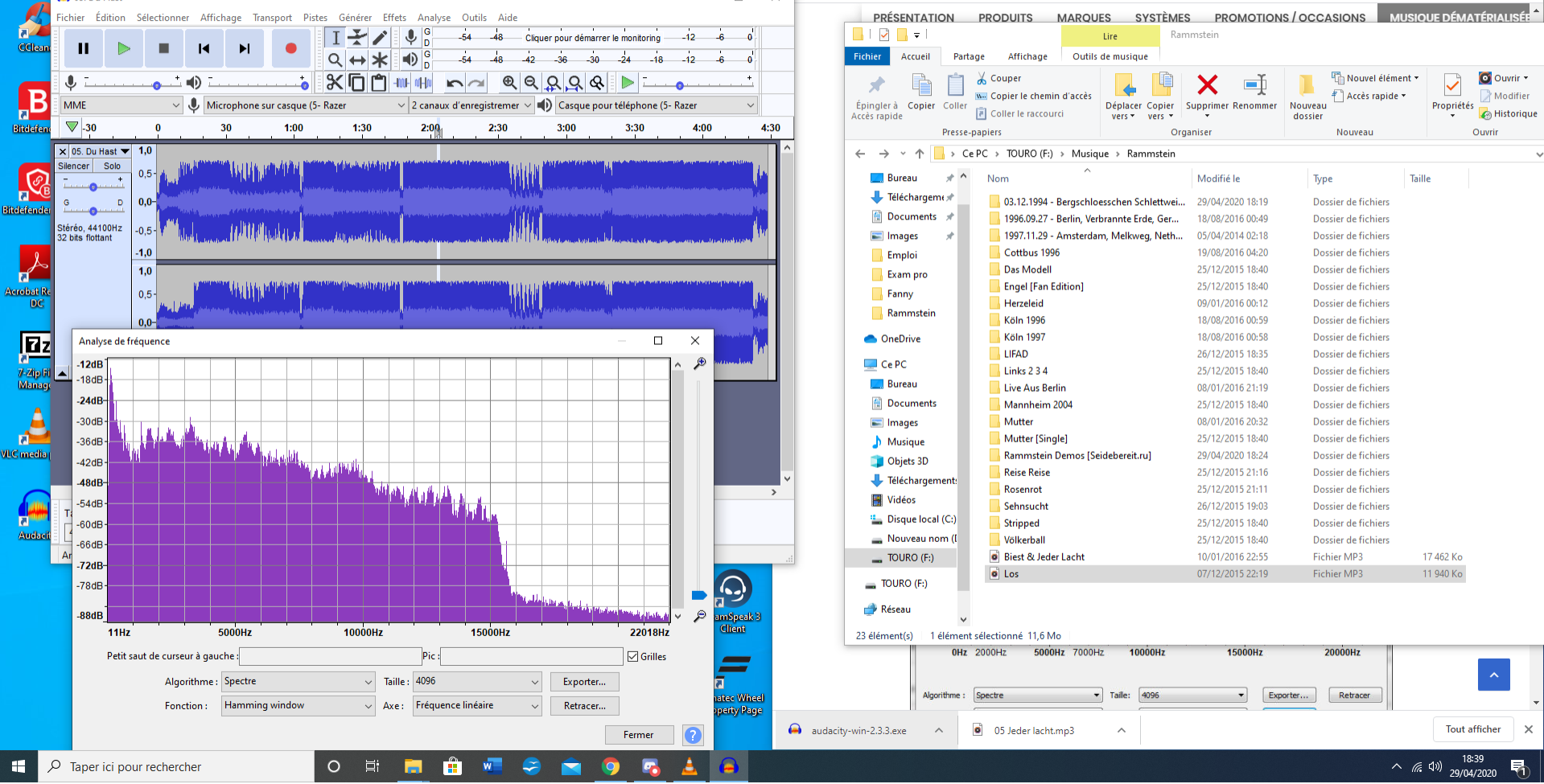Mute track with Silencer button

pyautogui.click(x=74, y=166)
